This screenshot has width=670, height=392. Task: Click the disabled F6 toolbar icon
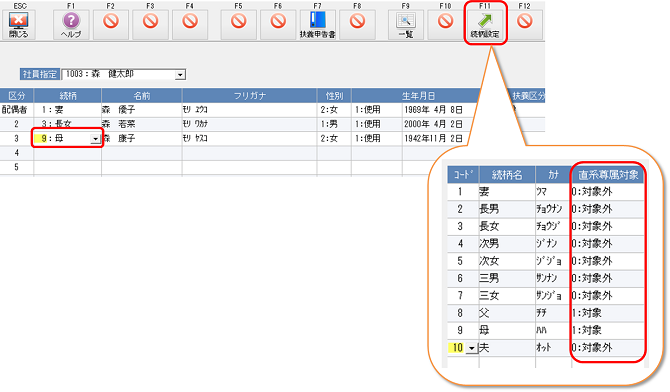tap(278, 25)
